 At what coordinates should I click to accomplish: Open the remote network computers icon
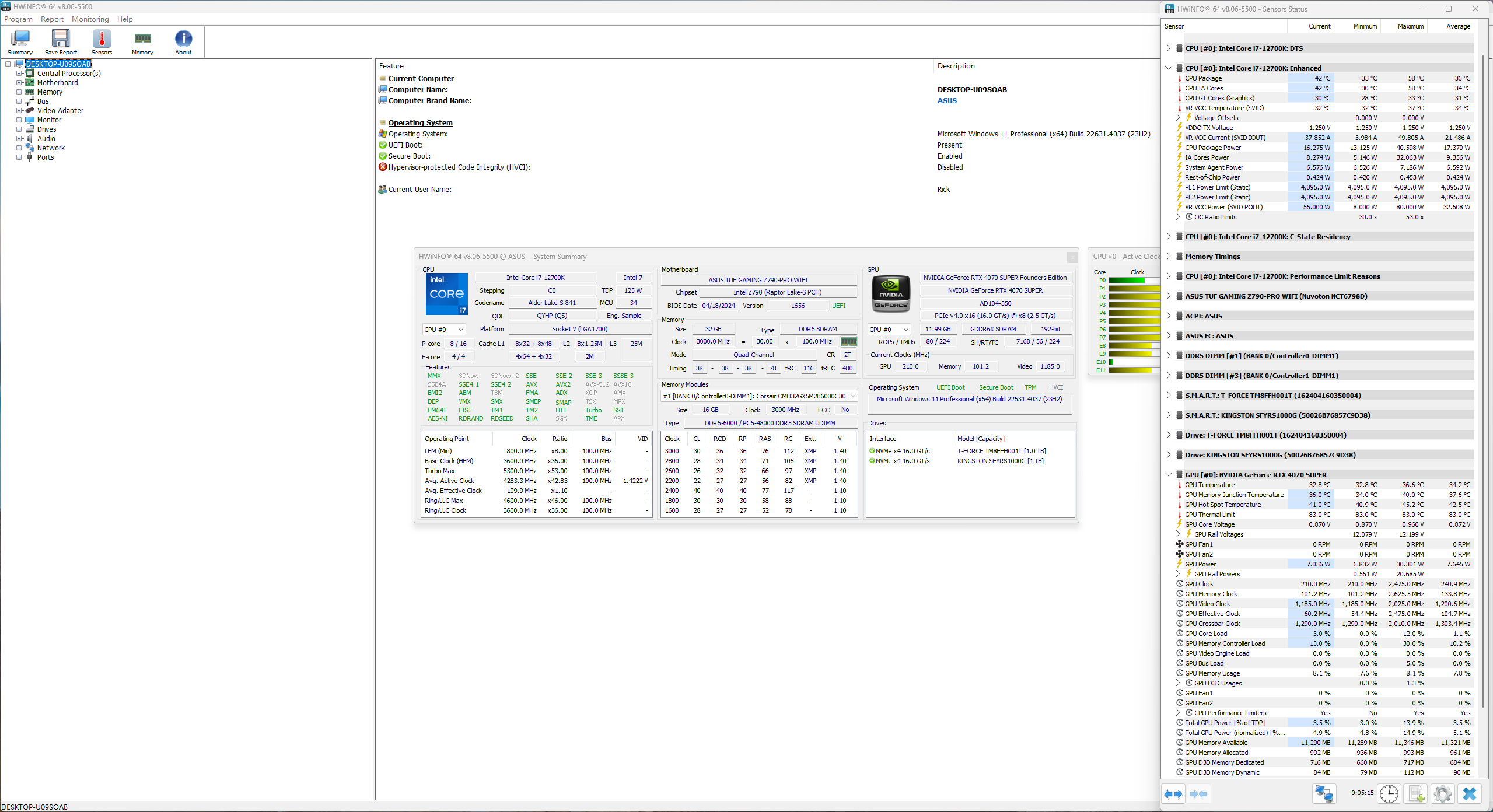click(1324, 794)
